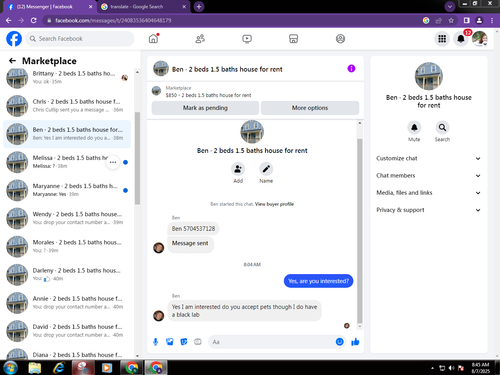The image size is (500, 375).
Task: Open the Marketplace storefront icon
Action: [x=293, y=39]
